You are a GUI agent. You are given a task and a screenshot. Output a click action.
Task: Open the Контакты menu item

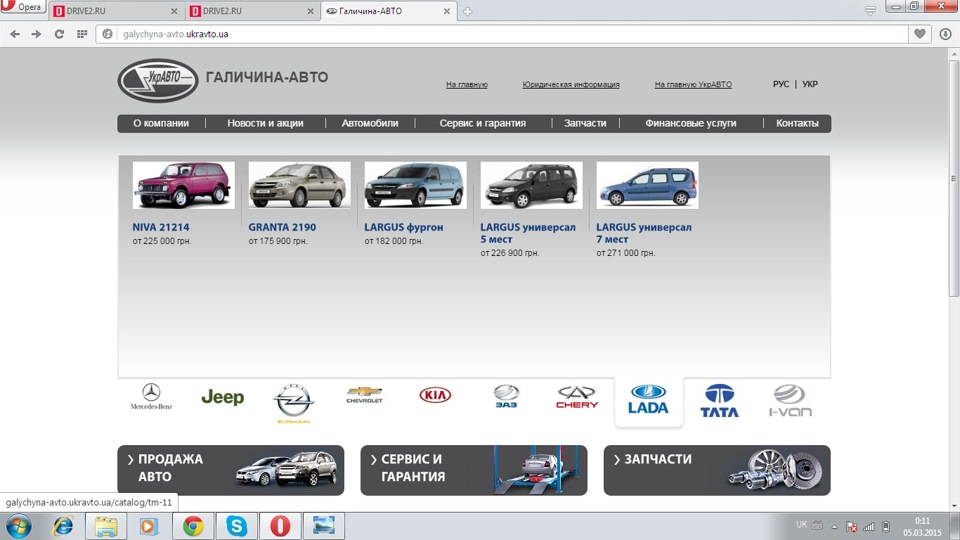tap(797, 123)
